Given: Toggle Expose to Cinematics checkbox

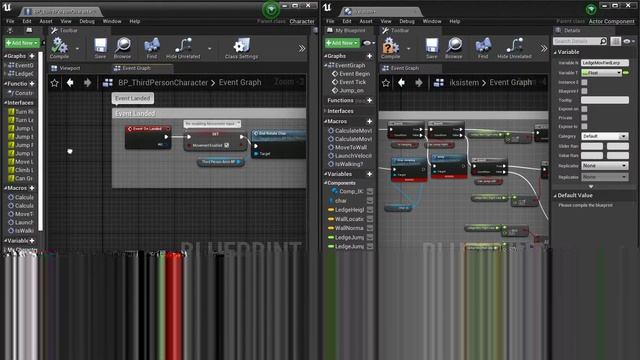Looking at the screenshot, I should (x=584, y=127).
